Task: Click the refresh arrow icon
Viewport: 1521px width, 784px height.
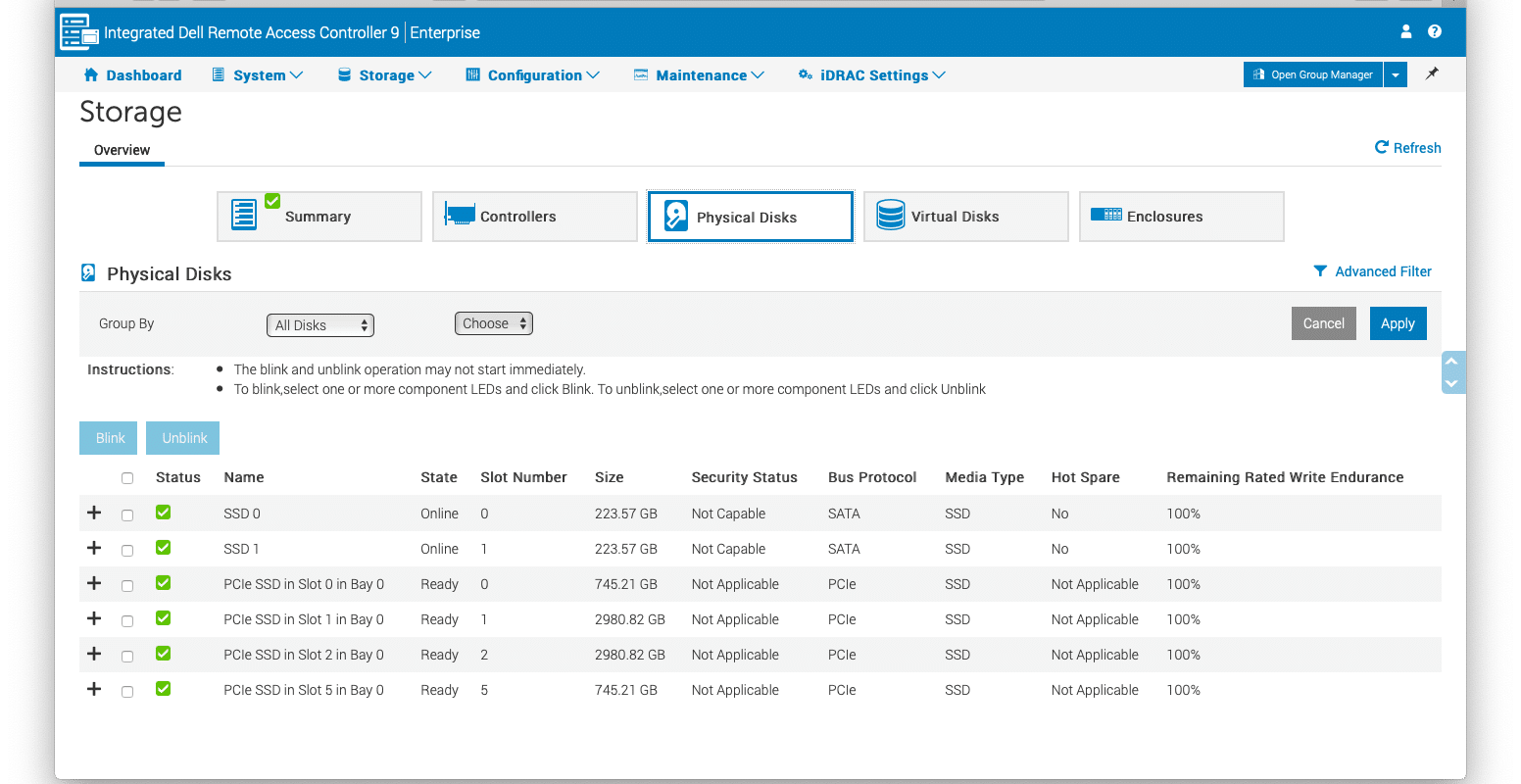Action: pyautogui.click(x=1382, y=147)
